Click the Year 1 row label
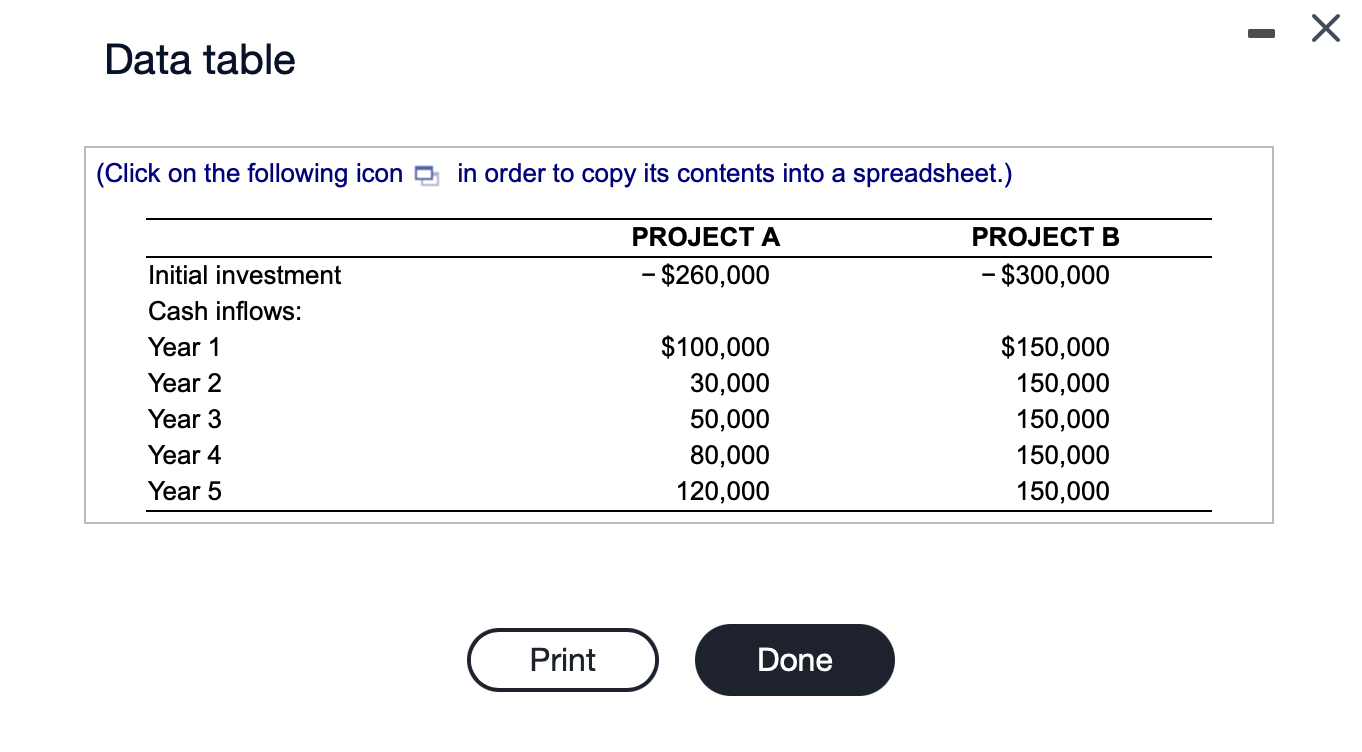Image resolution: width=1362 pixels, height=752 pixels. [184, 347]
